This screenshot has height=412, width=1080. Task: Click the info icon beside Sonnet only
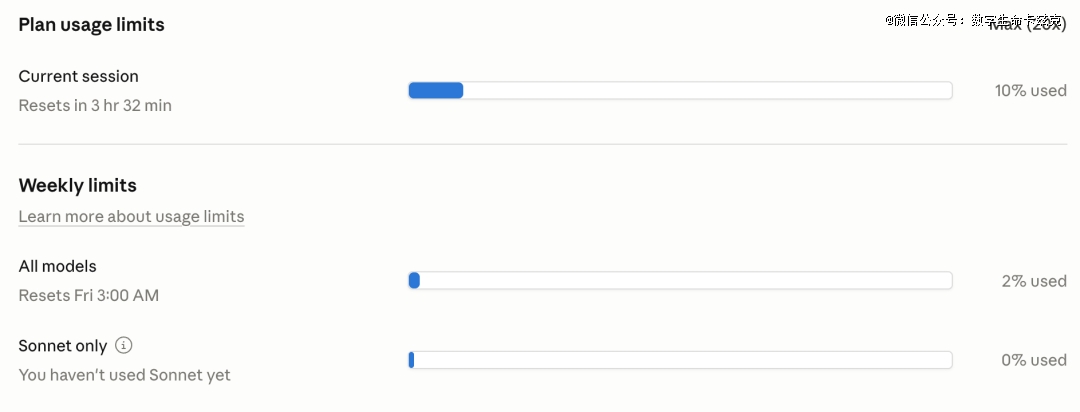(123, 345)
